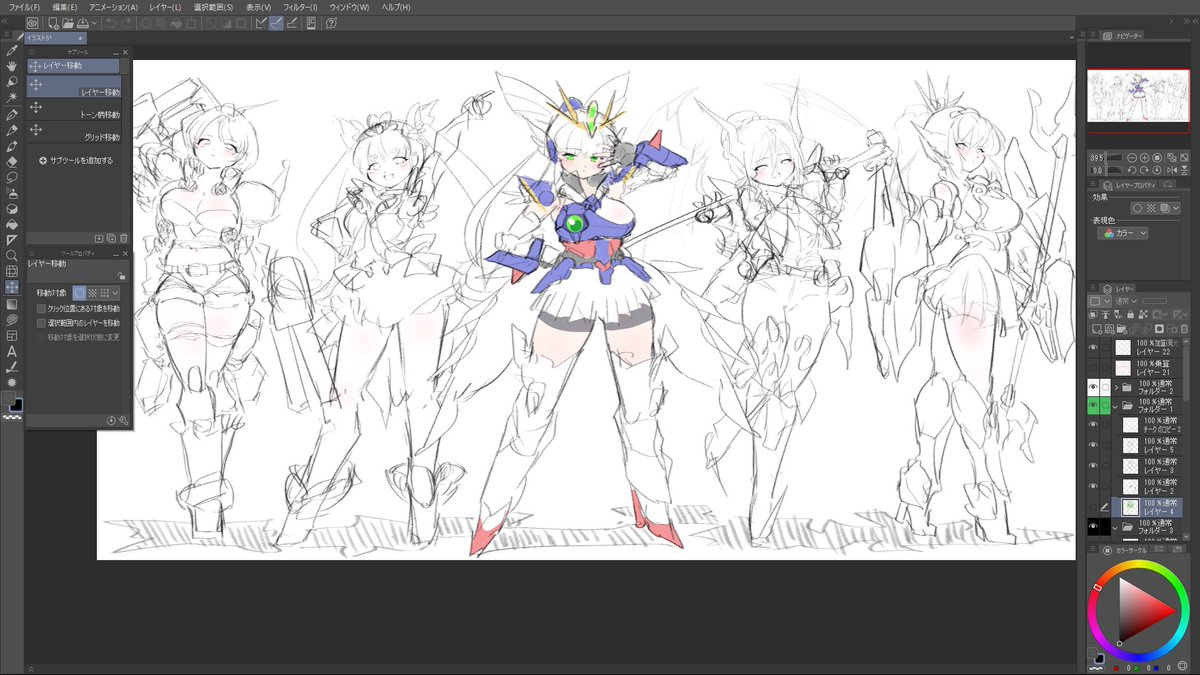Select the Hand (move canvas) tool
Screen dimensions: 1200x675
(11, 65)
